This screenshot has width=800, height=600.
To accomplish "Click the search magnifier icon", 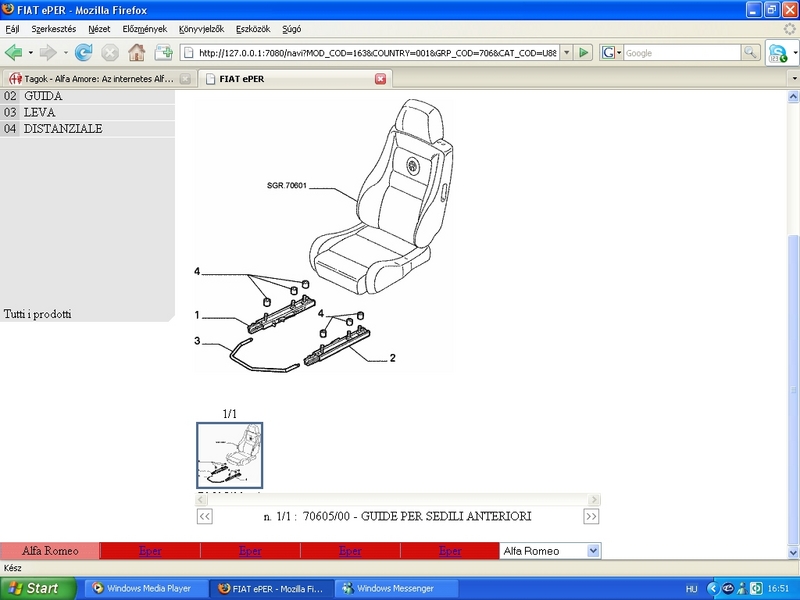I will (x=749, y=53).
